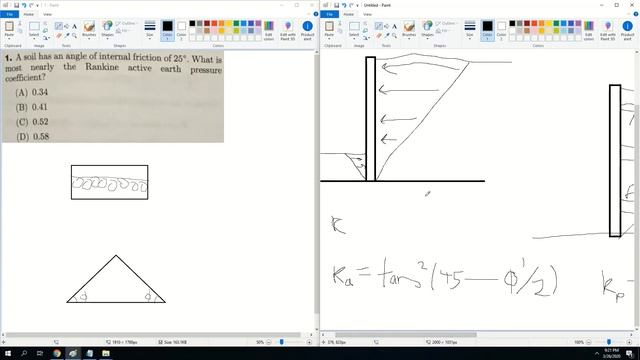Viewport: 640px width, 360px height.
Task: Click zoom in plus button in right Paint
Action: pos(629,342)
